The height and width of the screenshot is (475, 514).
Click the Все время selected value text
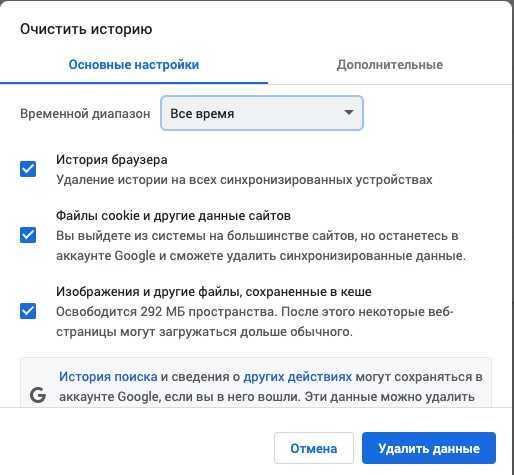pos(202,114)
